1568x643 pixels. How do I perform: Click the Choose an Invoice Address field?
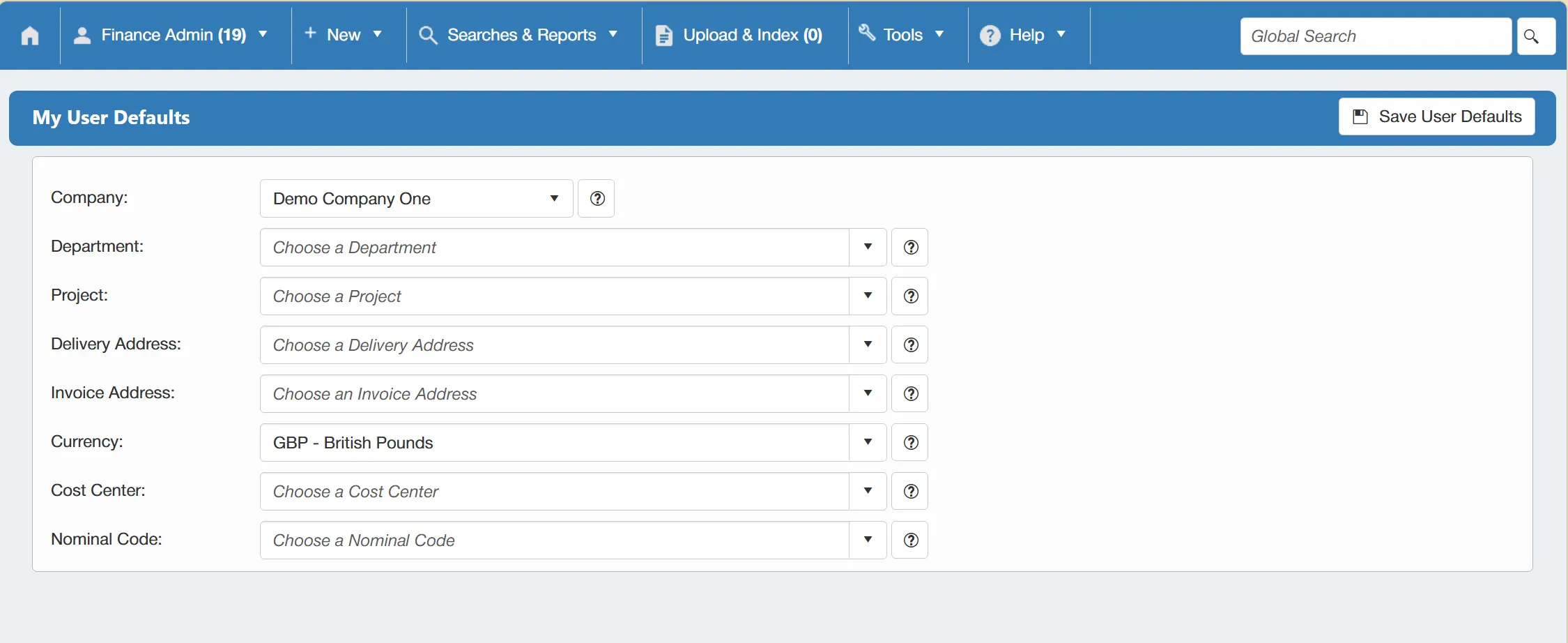pos(554,394)
